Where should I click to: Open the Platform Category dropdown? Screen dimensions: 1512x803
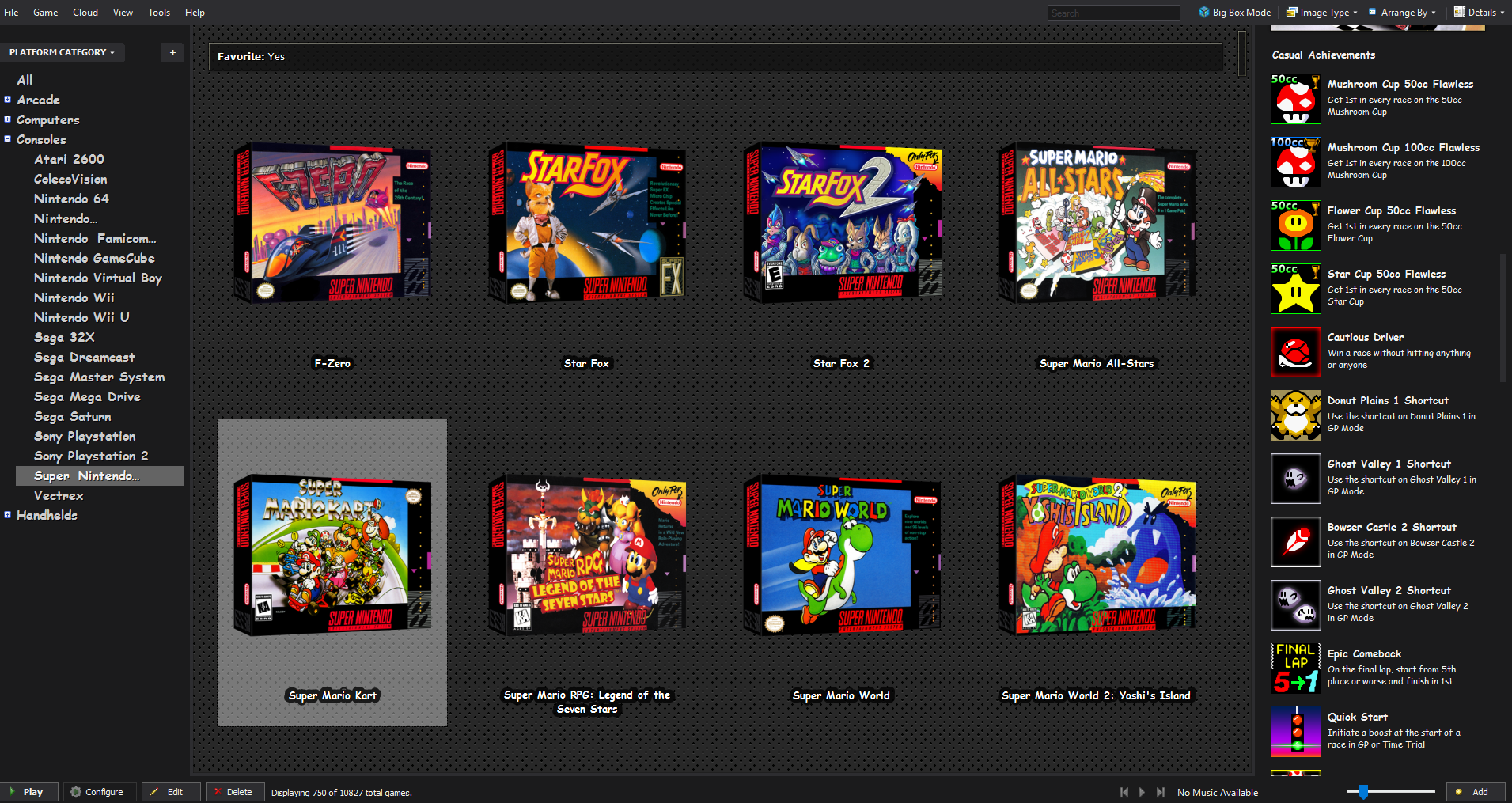coord(63,52)
